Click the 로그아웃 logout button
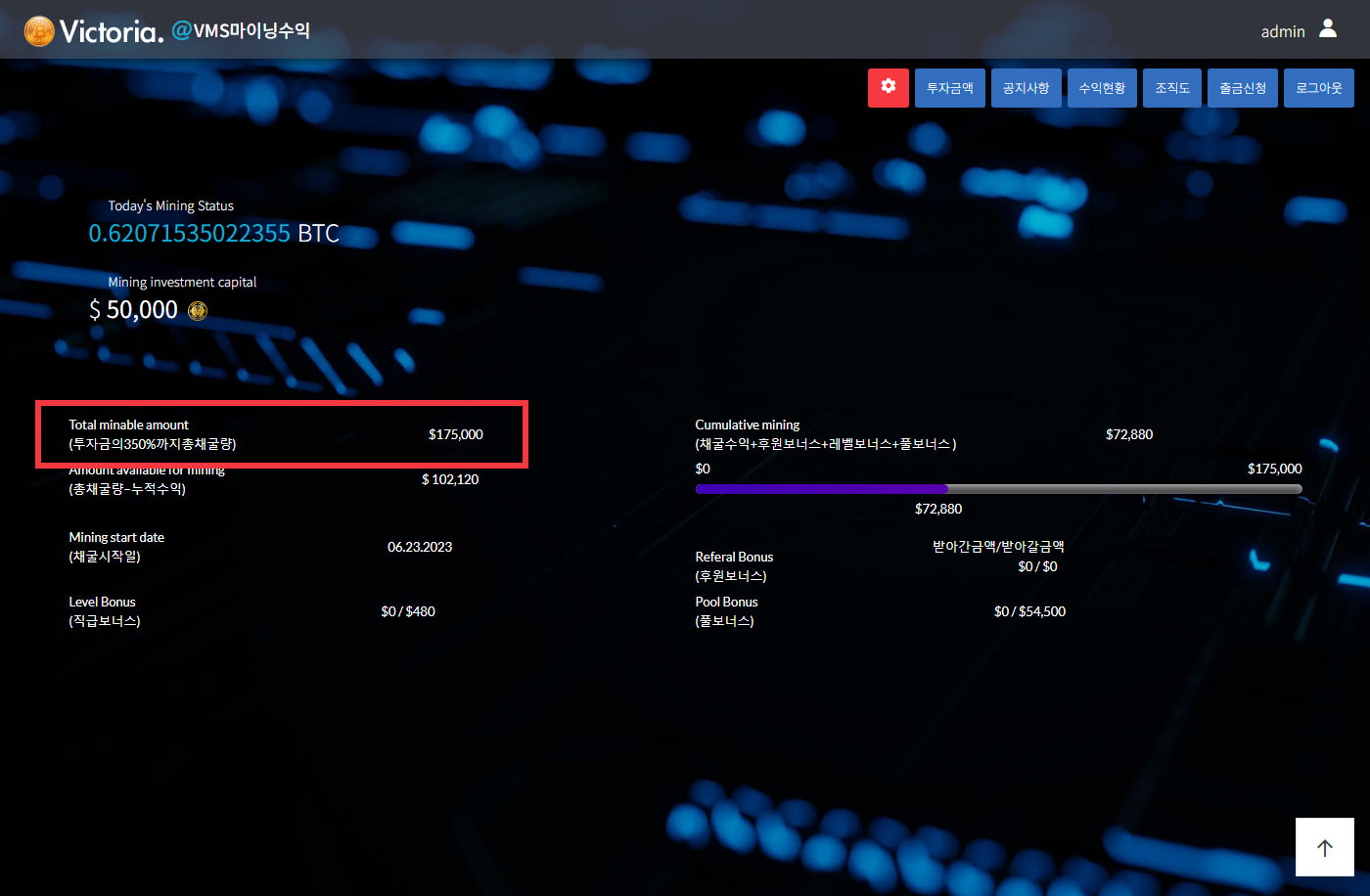This screenshot has width=1370, height=896. [1318, 88]
